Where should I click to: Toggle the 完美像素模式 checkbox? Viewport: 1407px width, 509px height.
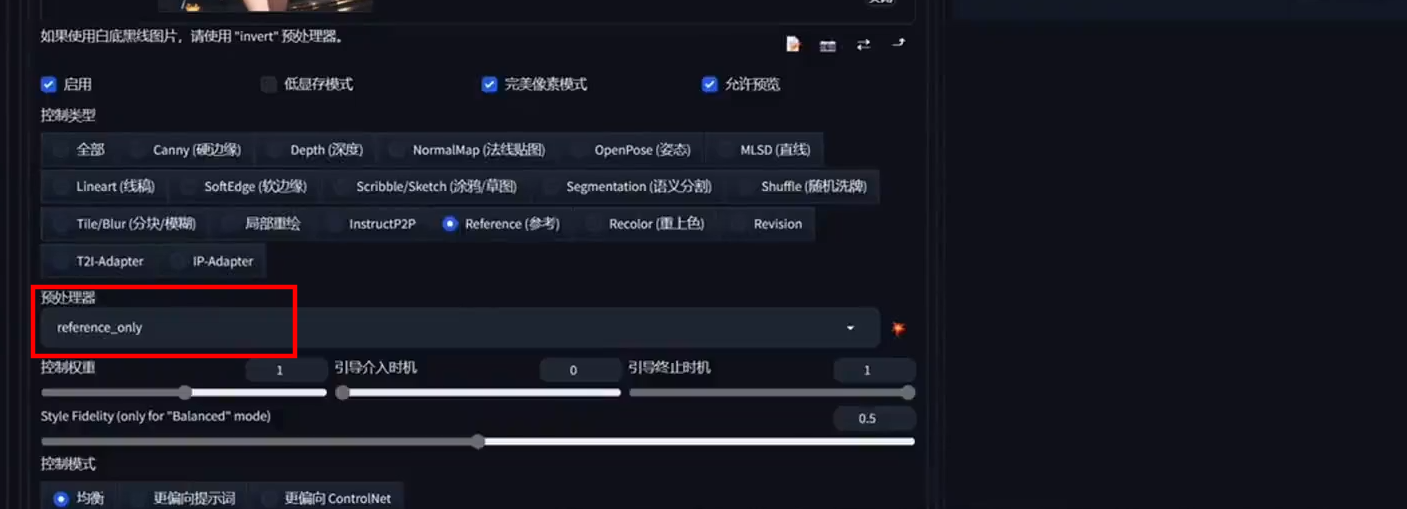(489, 84)
